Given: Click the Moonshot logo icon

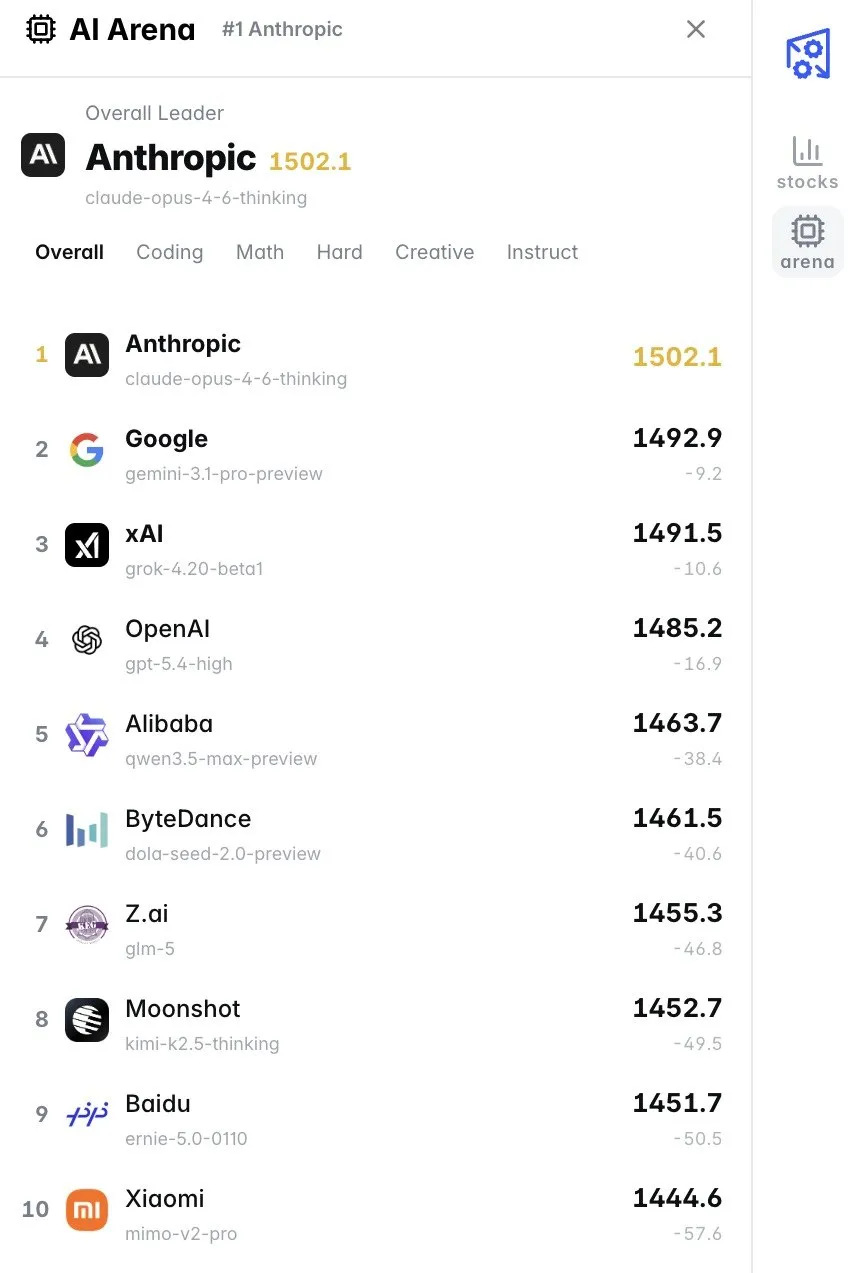Looking at the screenshot, I should (x=87, y=1020).
